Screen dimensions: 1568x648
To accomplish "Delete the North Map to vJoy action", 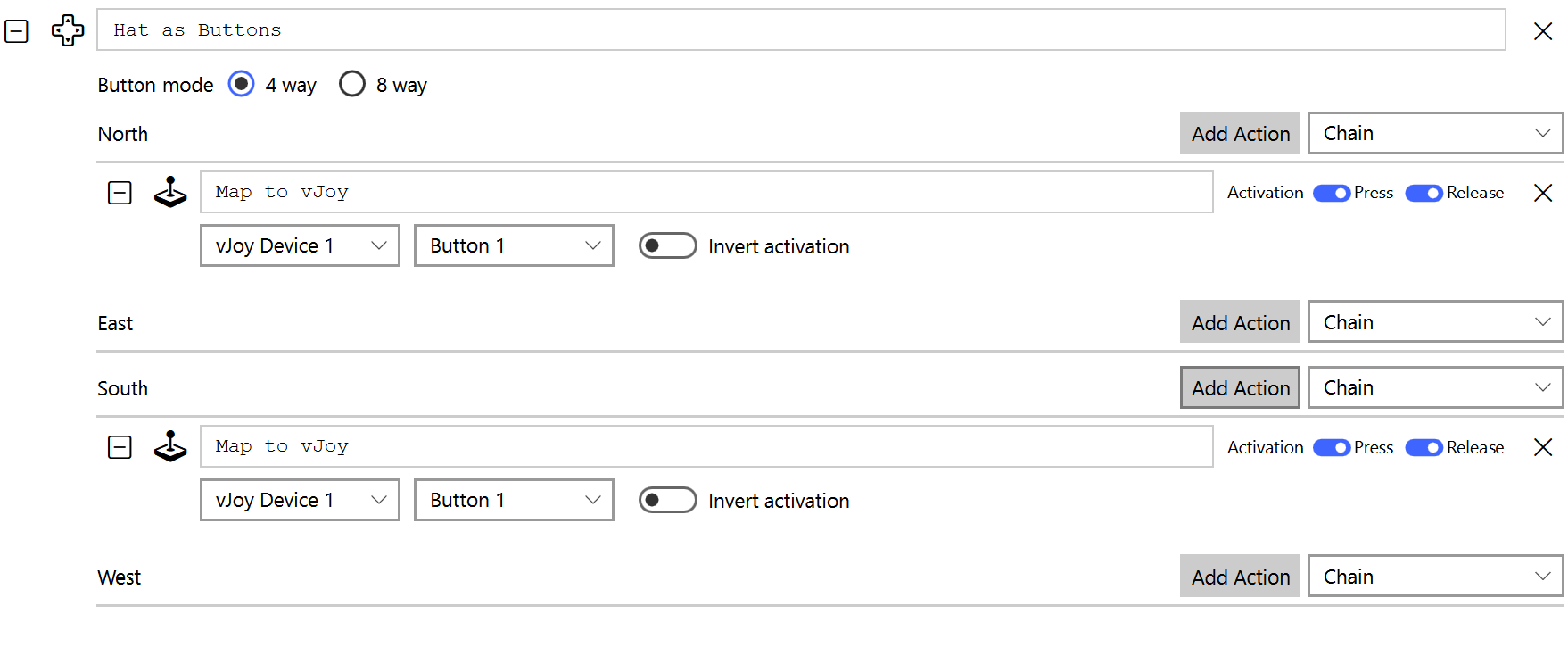I will pos(1542,193).
